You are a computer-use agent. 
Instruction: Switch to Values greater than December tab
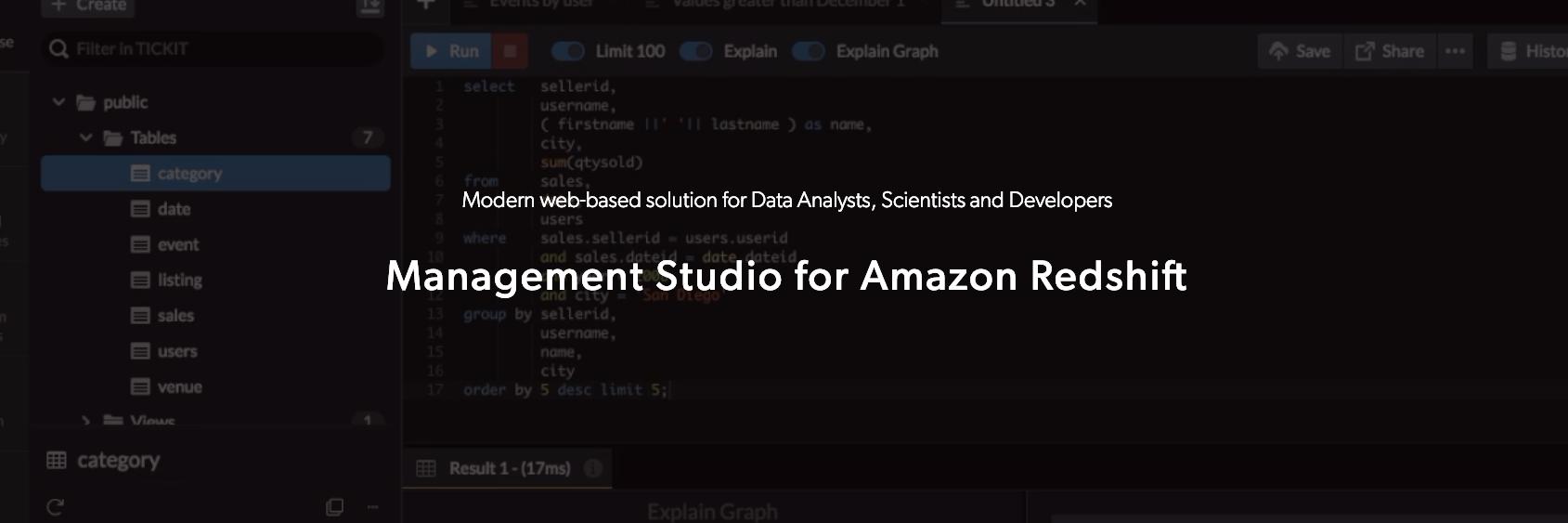tap(787, 5)
